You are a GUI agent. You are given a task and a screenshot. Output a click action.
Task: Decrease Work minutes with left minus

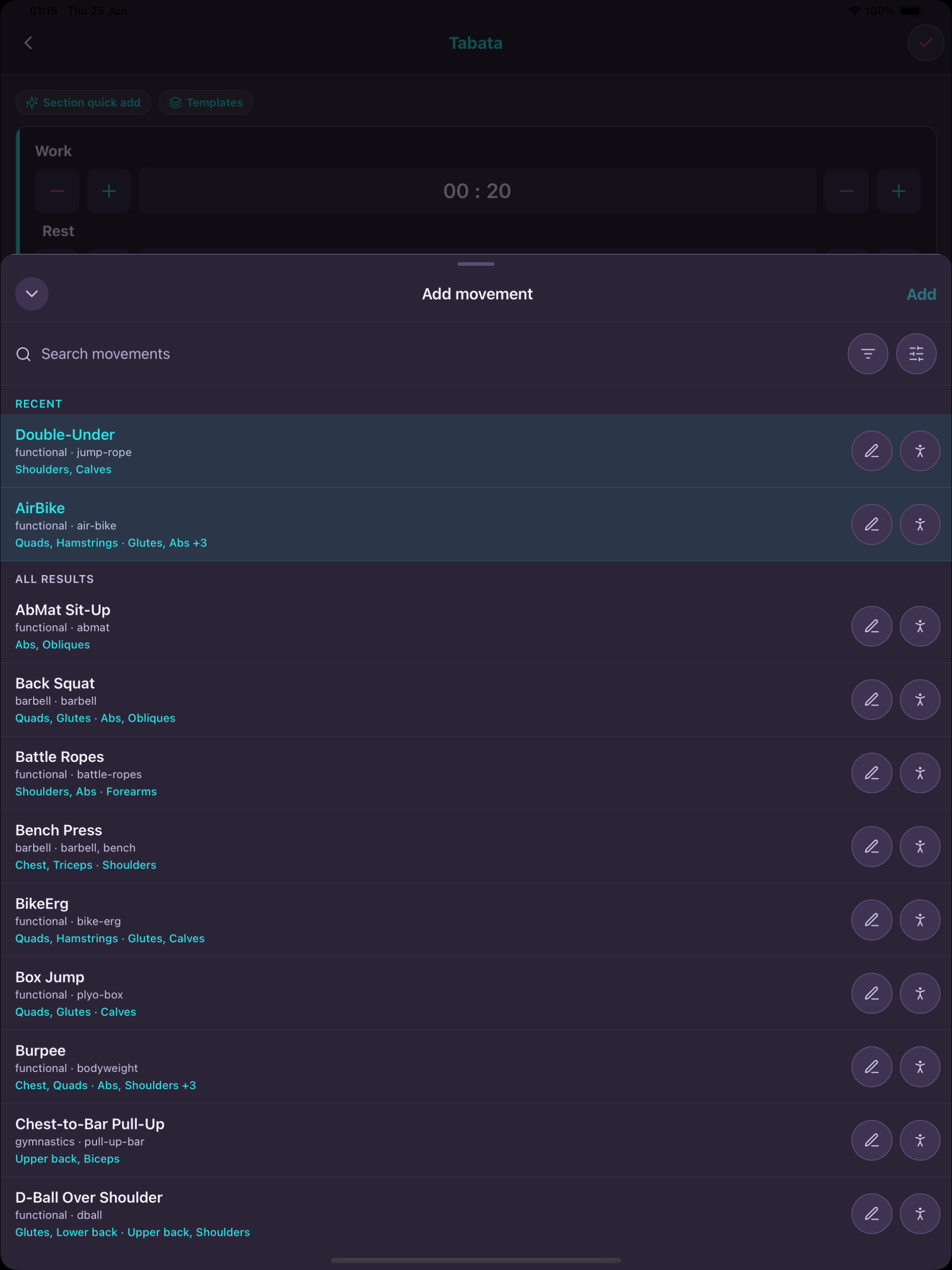pyautogui.click(x=57, y=191)
